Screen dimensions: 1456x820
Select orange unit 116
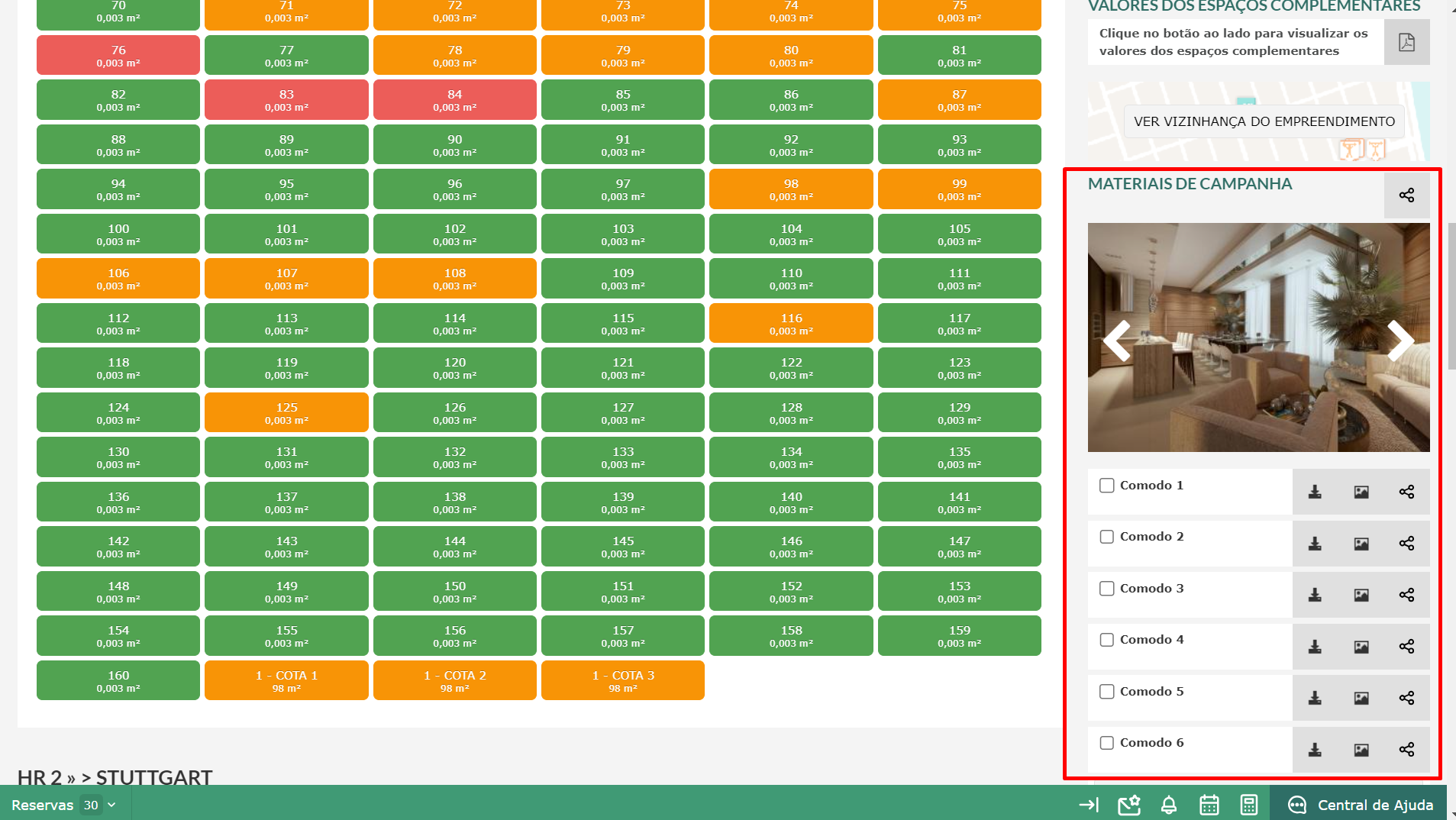tap(791, 323)
